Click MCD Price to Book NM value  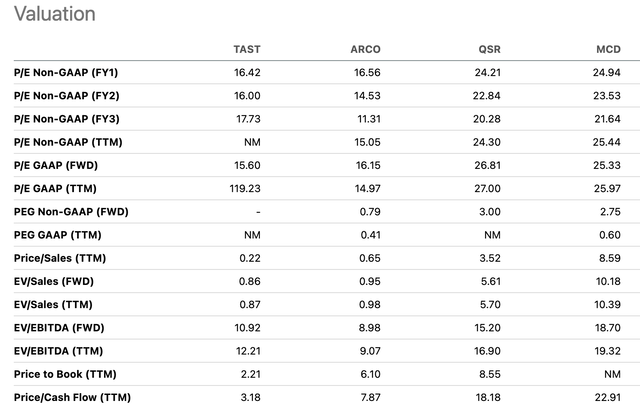click(x=612, y=374)
